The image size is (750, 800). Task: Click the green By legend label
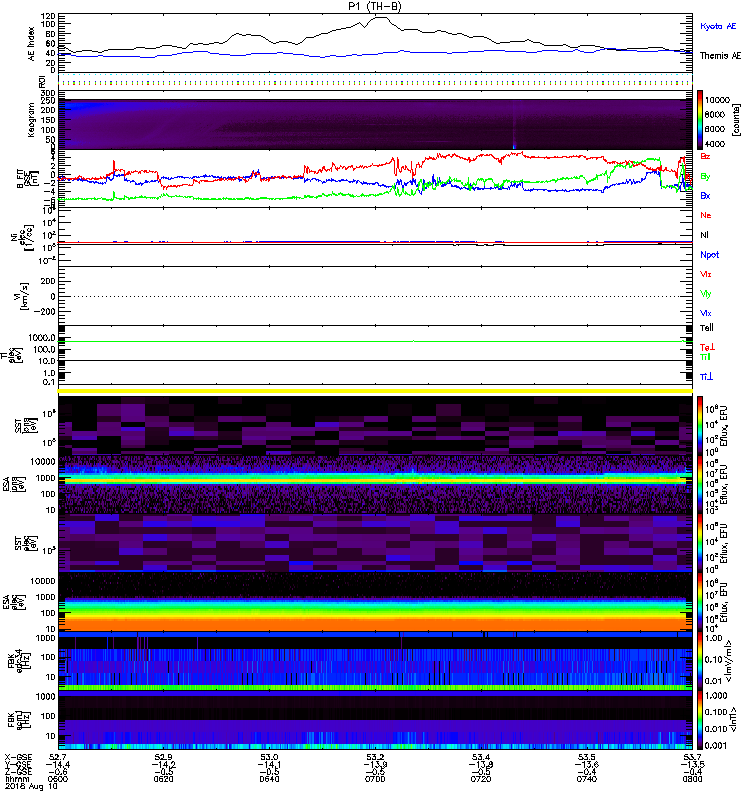point(706,176)
